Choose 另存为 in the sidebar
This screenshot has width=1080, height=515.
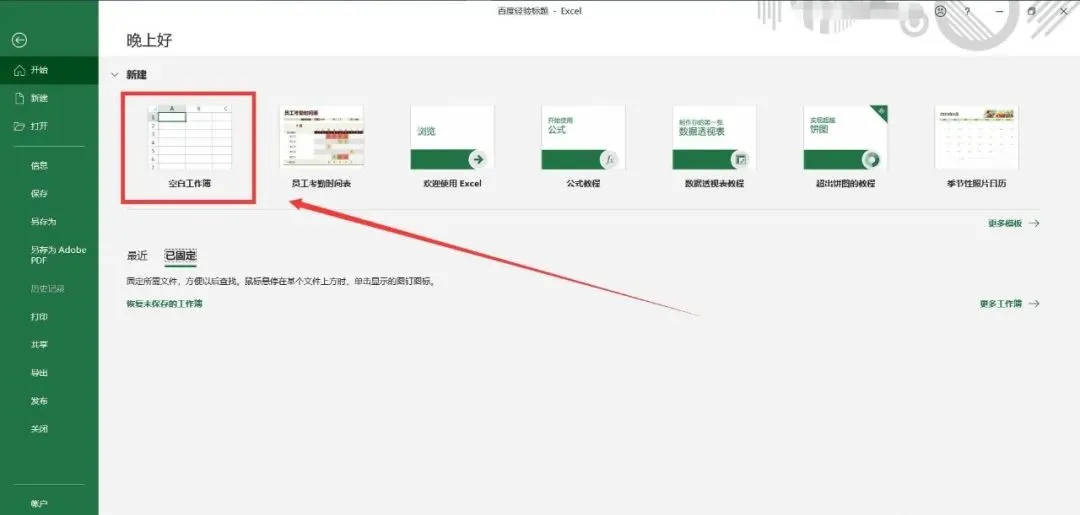click(x=49, y=222)
